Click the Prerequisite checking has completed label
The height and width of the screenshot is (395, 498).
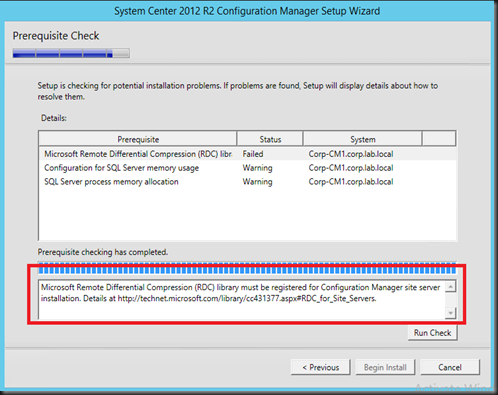click(x=103, y=252)
